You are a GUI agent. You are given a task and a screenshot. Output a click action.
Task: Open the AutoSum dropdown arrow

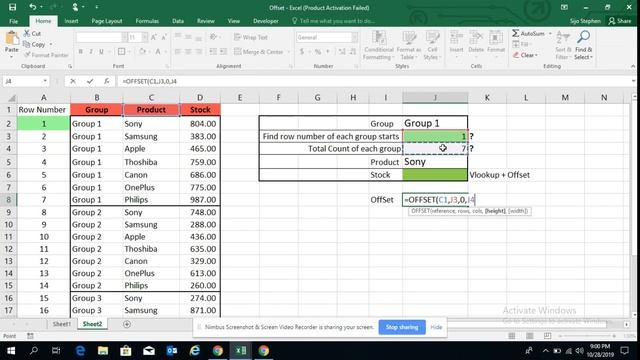(550, 33)
